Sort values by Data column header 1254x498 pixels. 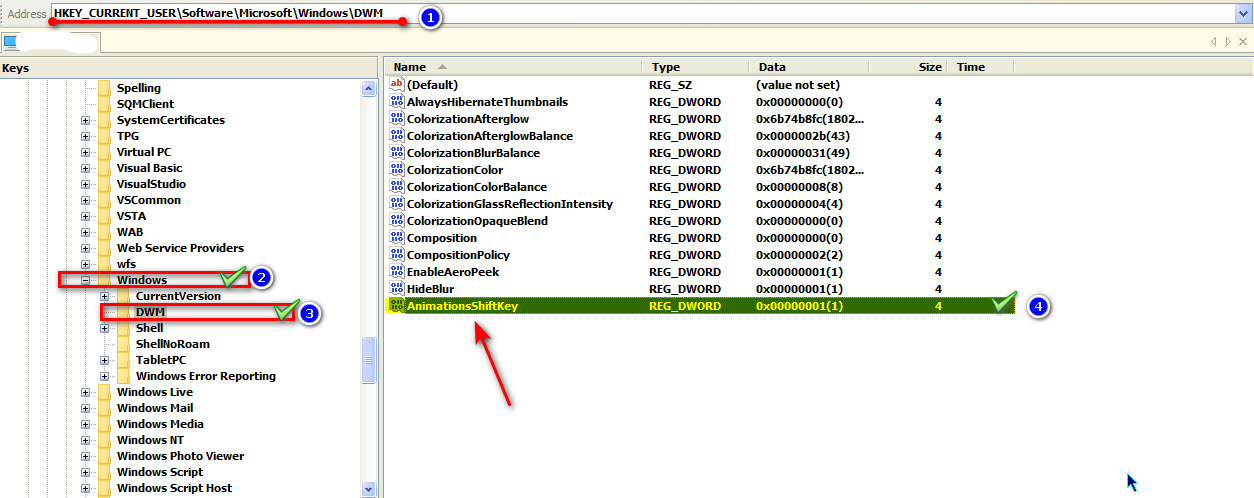809,67
